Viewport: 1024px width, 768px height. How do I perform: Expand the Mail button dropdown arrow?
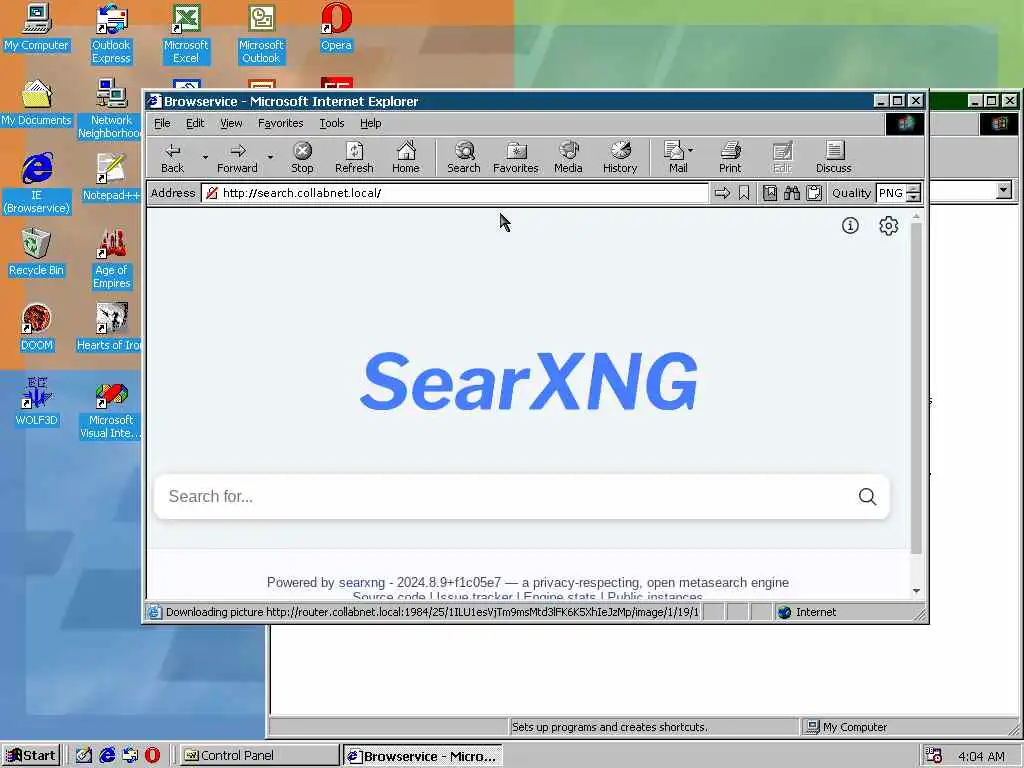[x=691, y=150]
